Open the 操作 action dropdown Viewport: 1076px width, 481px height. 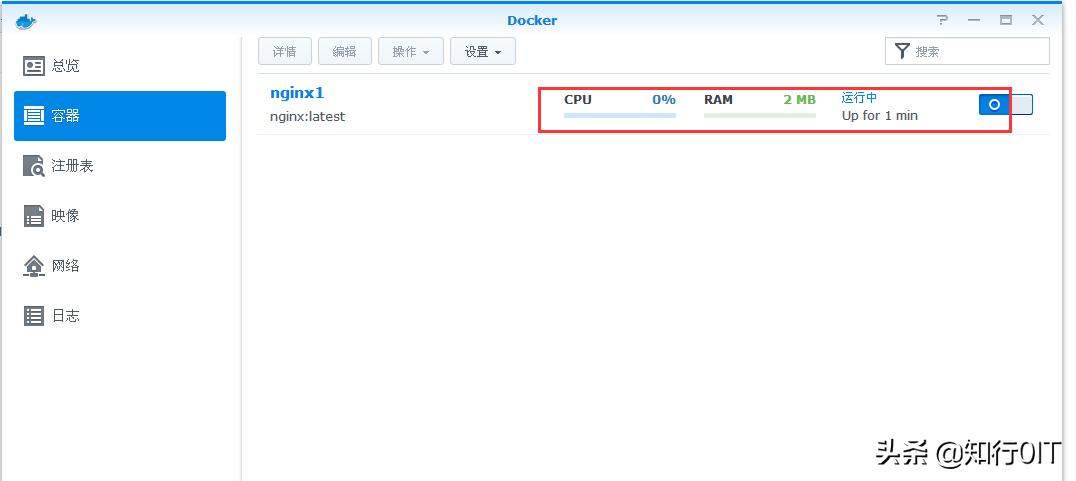(411, 51)
